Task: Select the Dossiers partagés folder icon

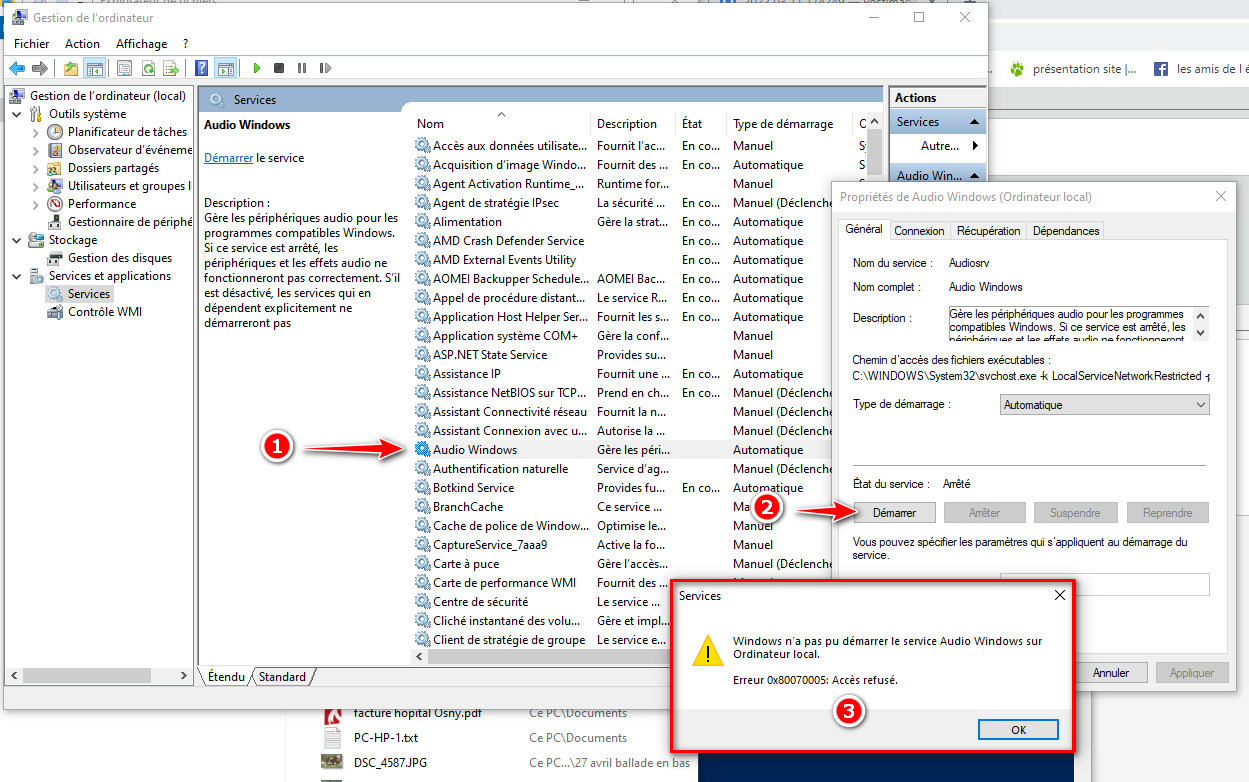Action: 55,168
